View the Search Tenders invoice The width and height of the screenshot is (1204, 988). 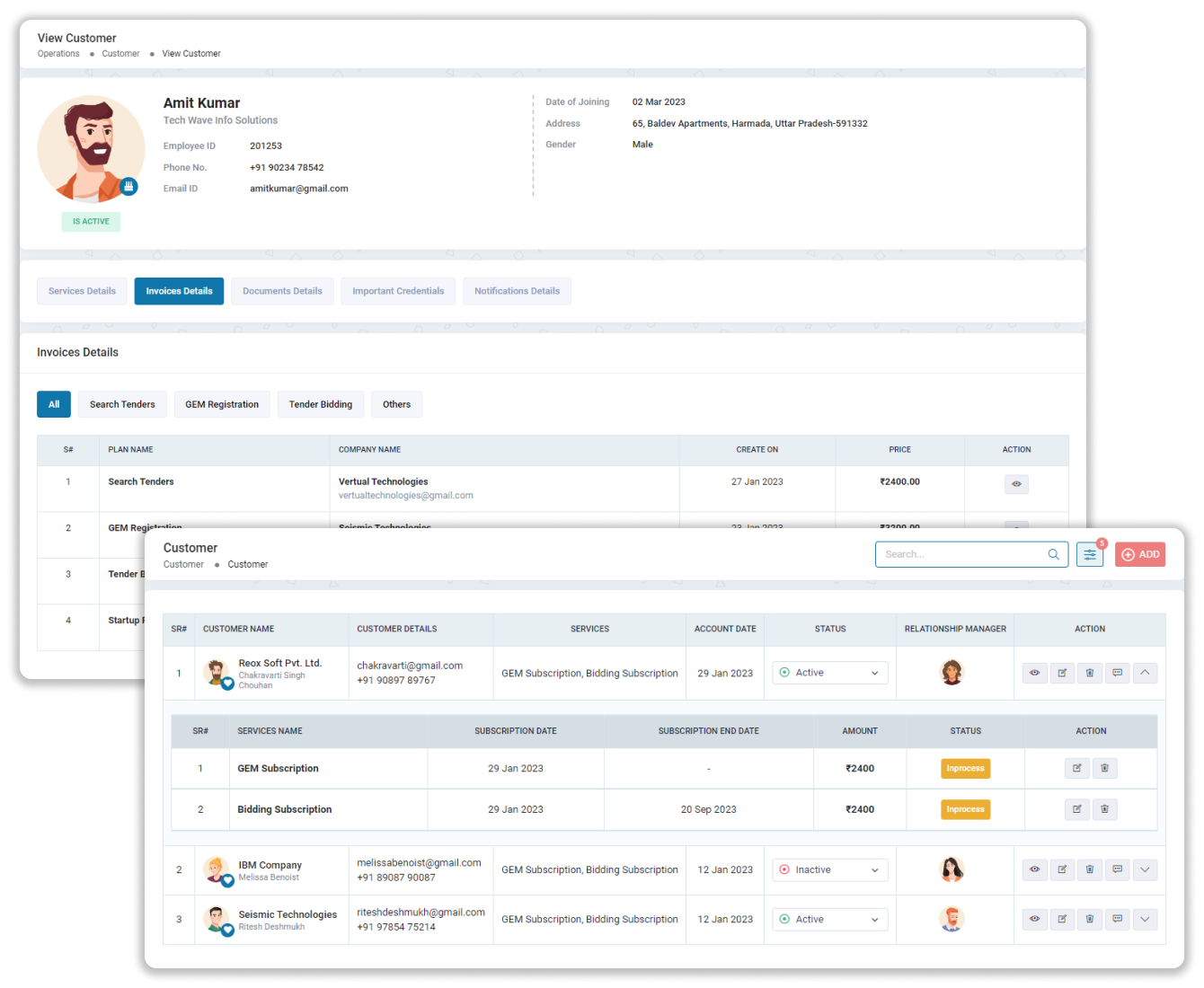pyautogui.click(x=1016, y=484)
